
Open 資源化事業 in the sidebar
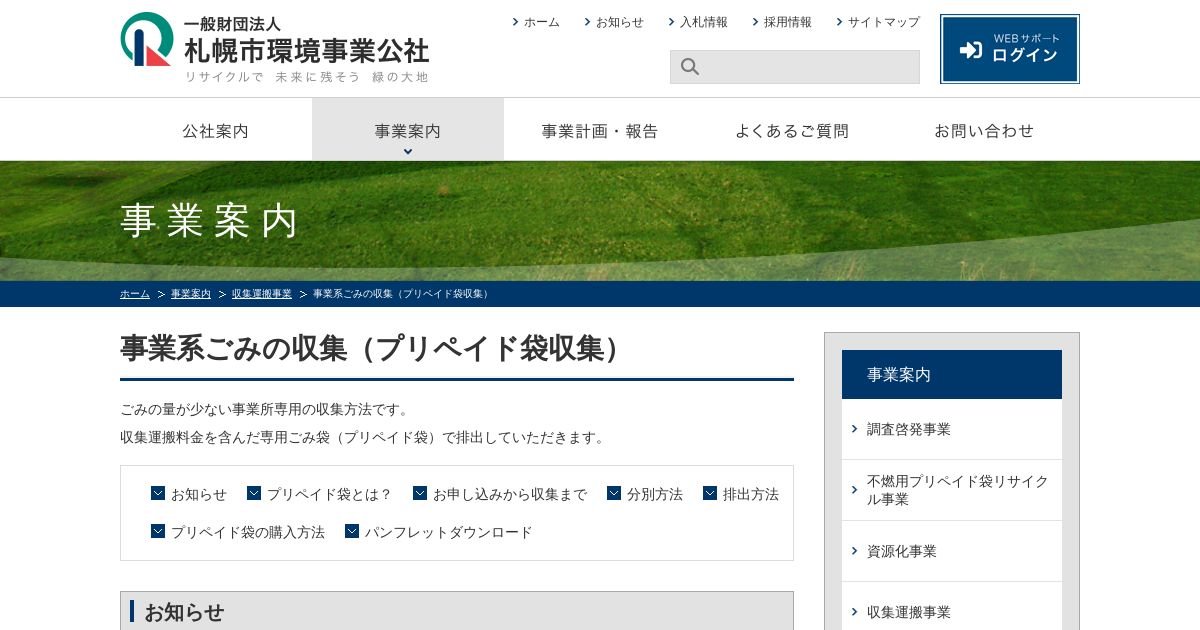[x=952, y=551]
